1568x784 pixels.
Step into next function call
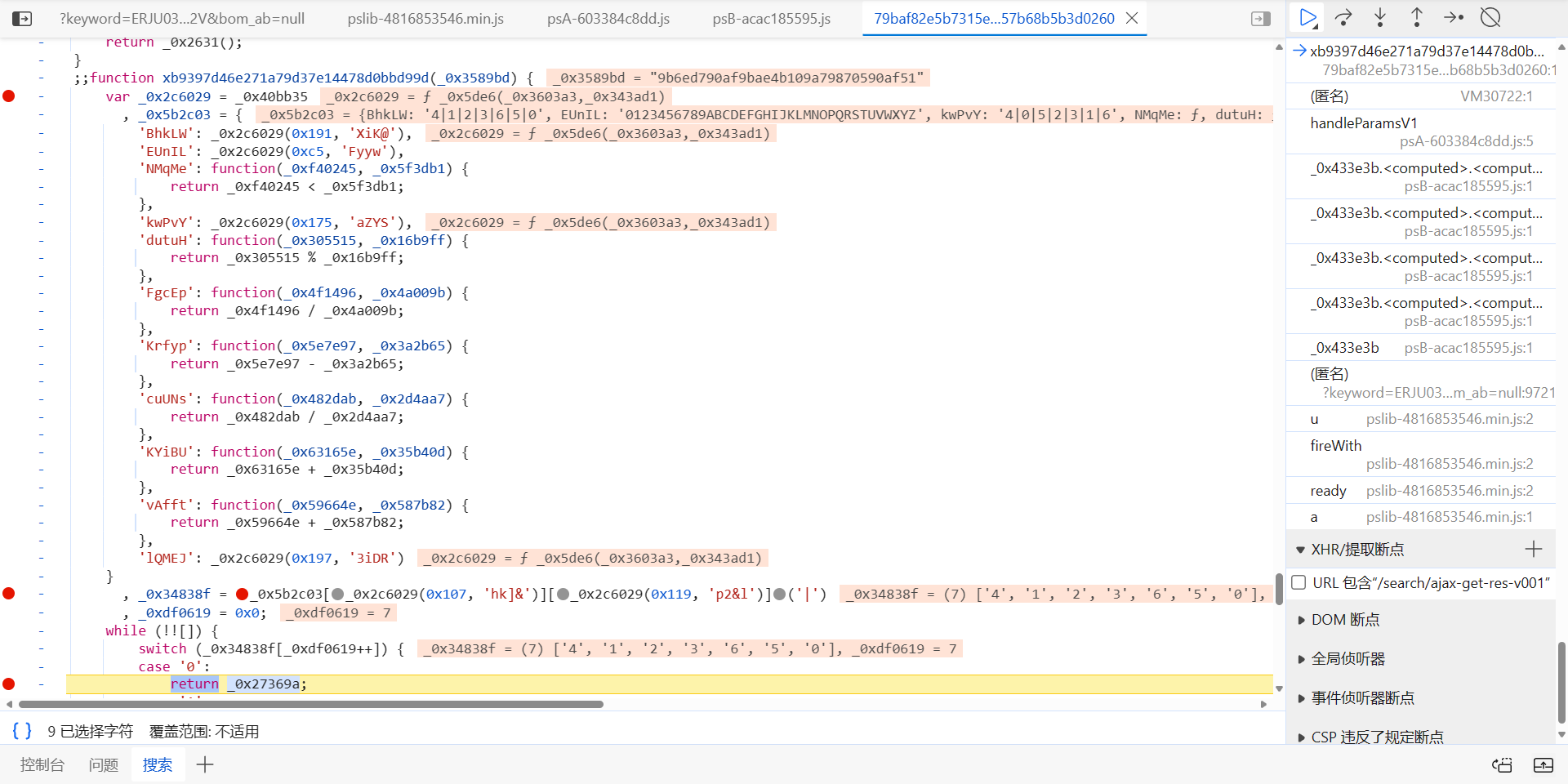tap(1380, 17)
